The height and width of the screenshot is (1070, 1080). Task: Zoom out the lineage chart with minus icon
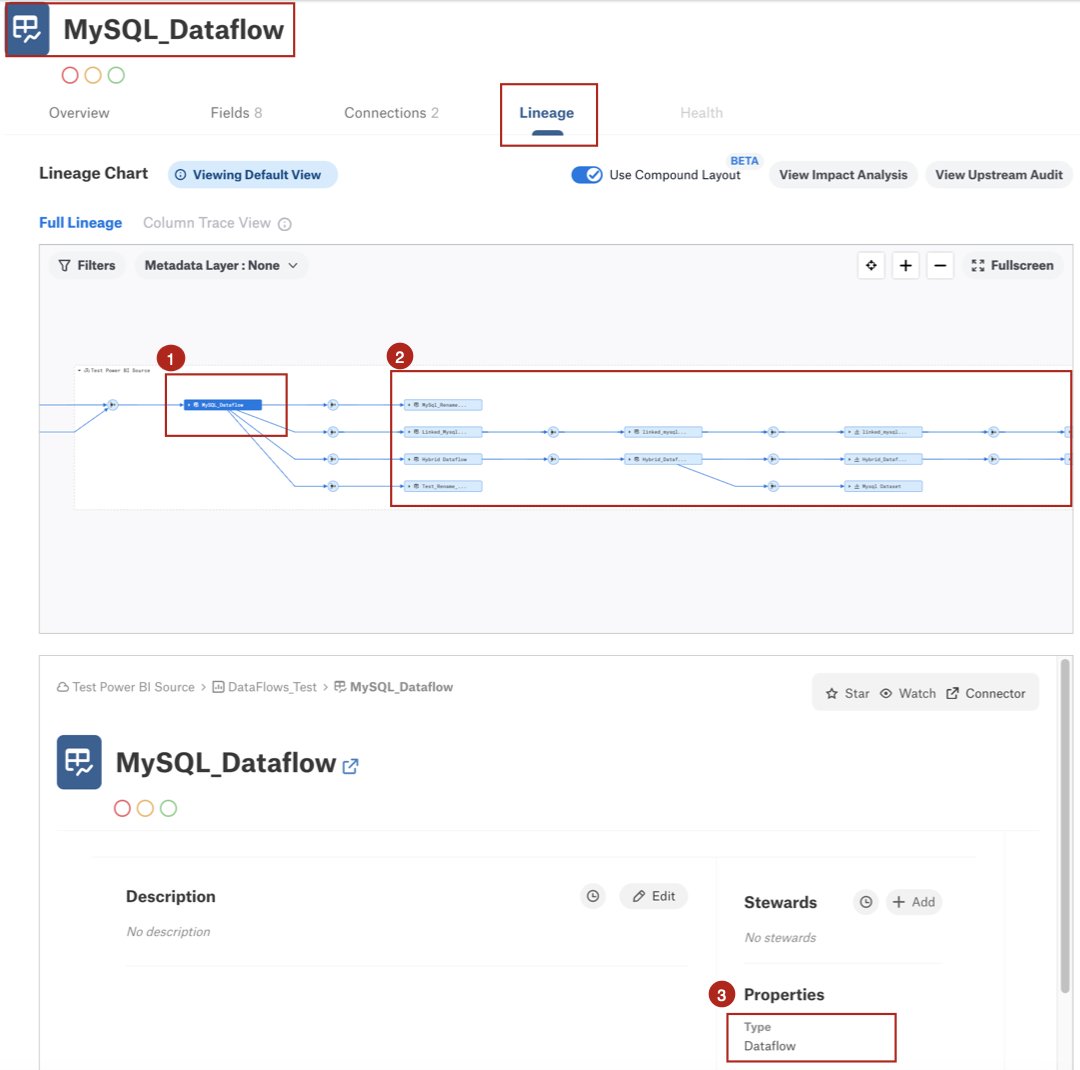click(x=940, y=265)
